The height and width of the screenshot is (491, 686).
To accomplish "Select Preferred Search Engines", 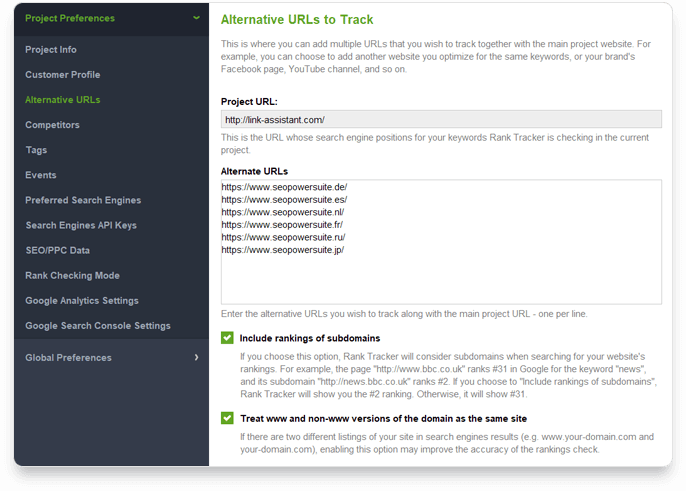I will pos(83,200).
